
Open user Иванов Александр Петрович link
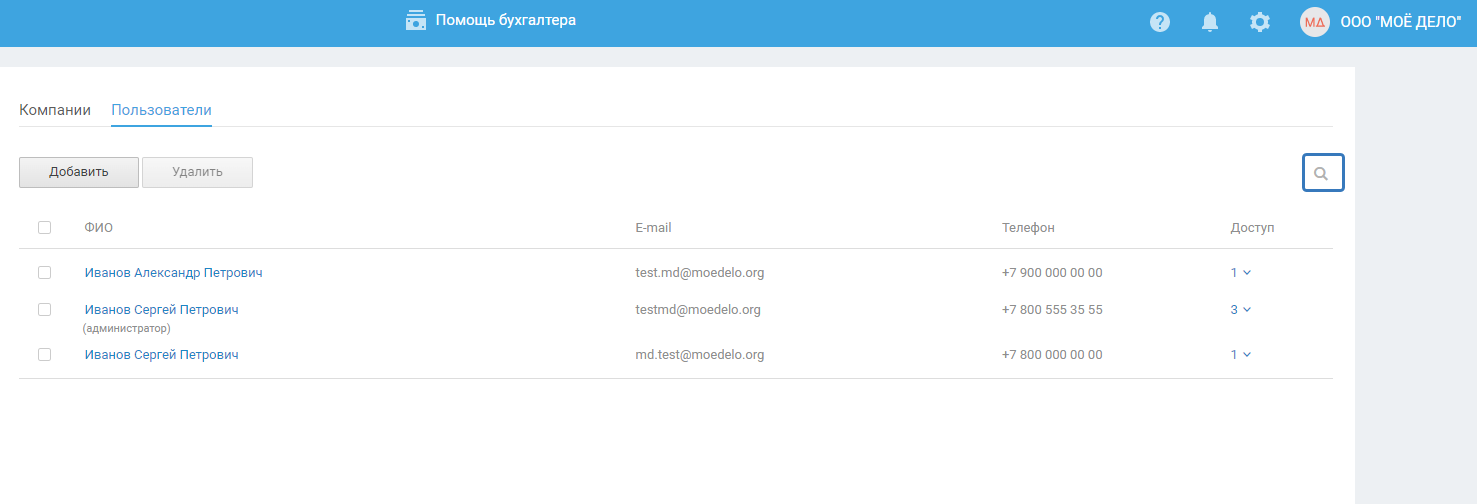(x=173, y=272)
